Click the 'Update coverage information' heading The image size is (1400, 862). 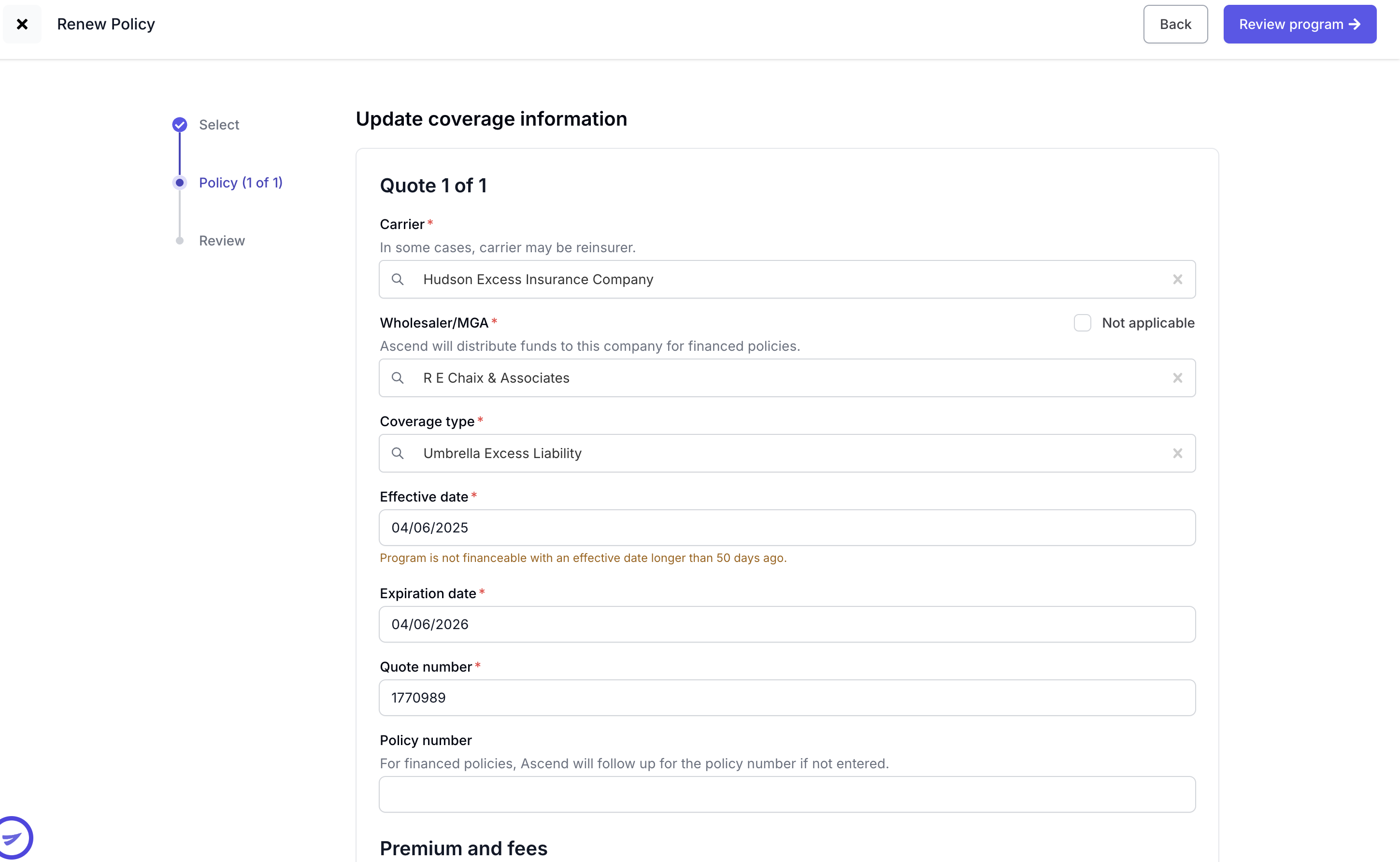[x=491, y=118]
